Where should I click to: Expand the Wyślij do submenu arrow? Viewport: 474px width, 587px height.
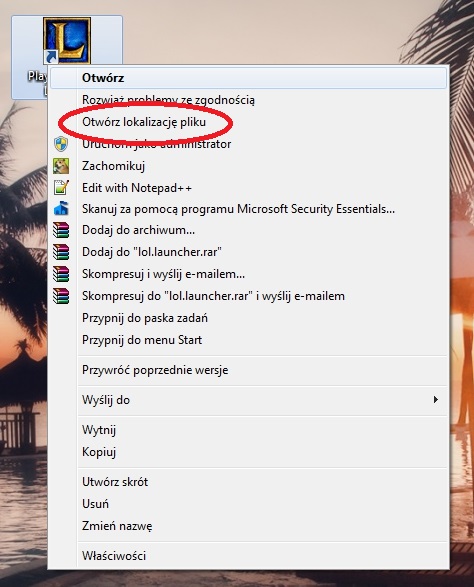(435, 399)
